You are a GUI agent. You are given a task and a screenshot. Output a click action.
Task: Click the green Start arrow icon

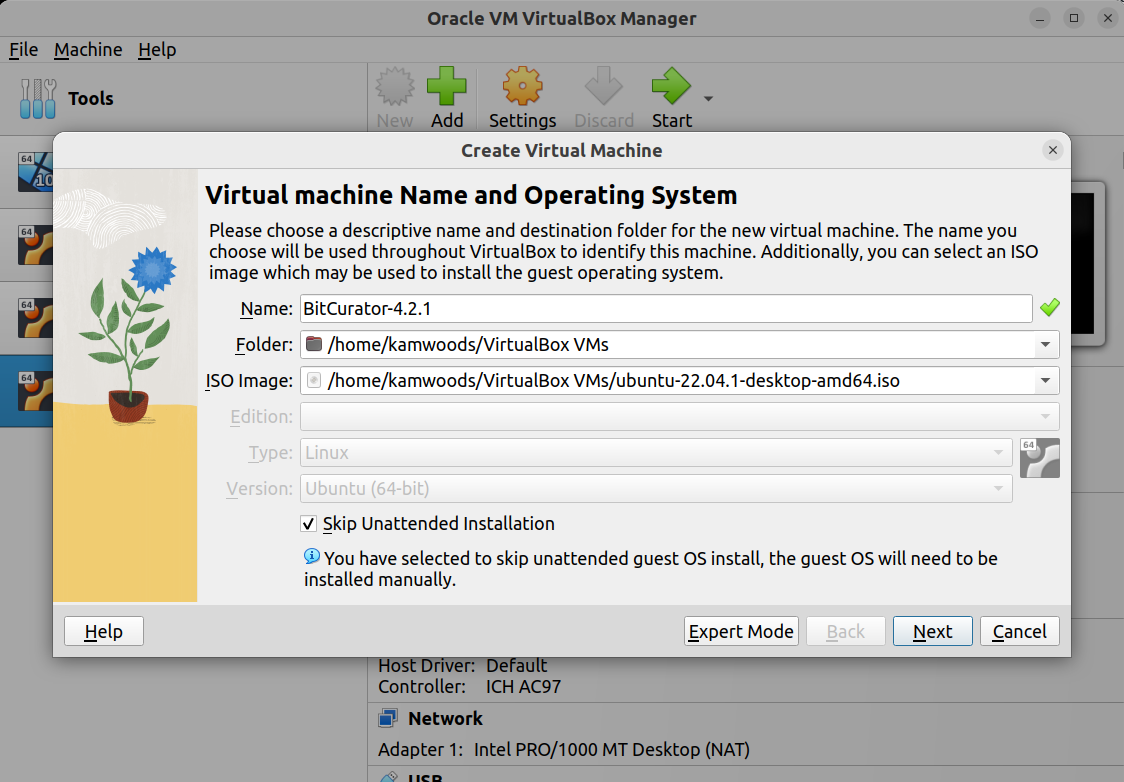point(671,87)
